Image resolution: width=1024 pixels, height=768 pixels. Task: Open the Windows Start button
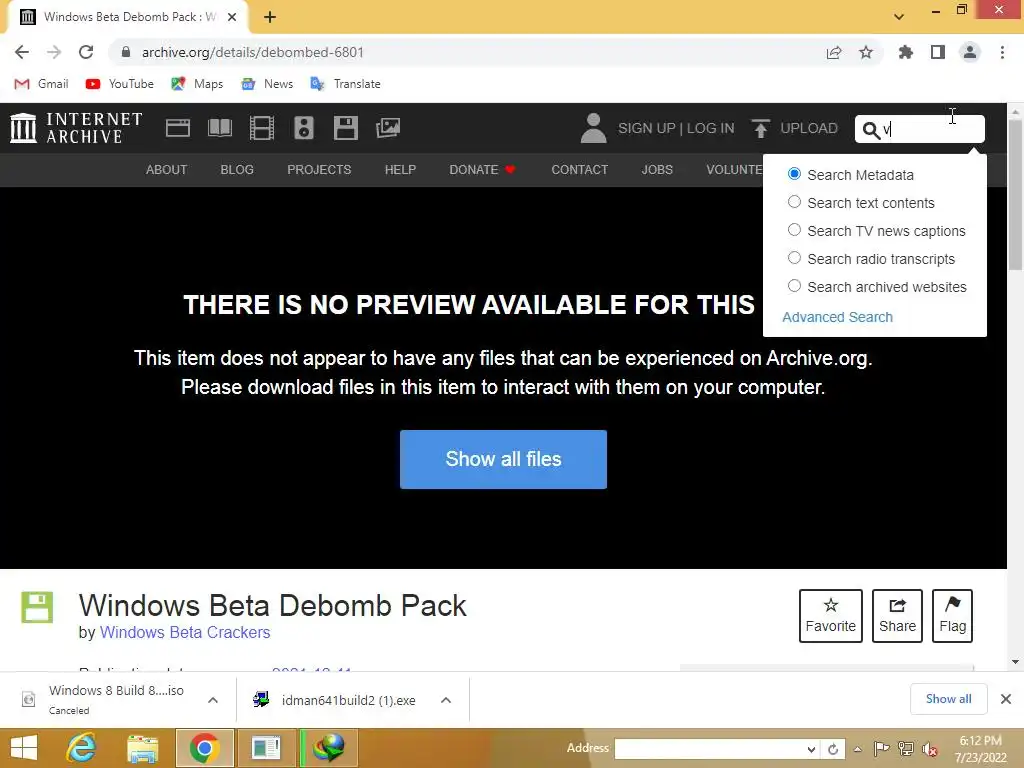click(24, 748)
